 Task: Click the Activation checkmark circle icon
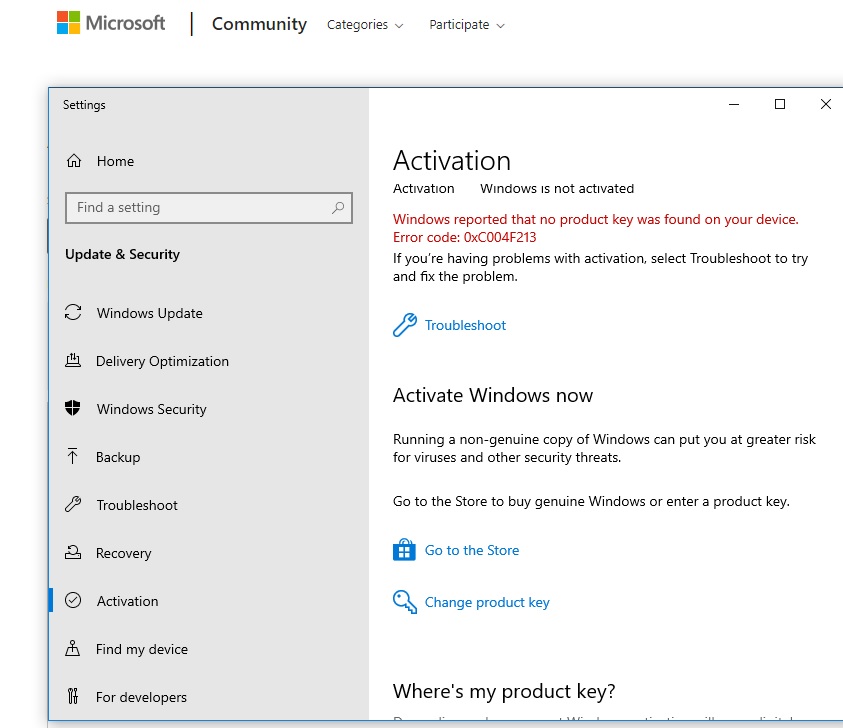(73, 600)
